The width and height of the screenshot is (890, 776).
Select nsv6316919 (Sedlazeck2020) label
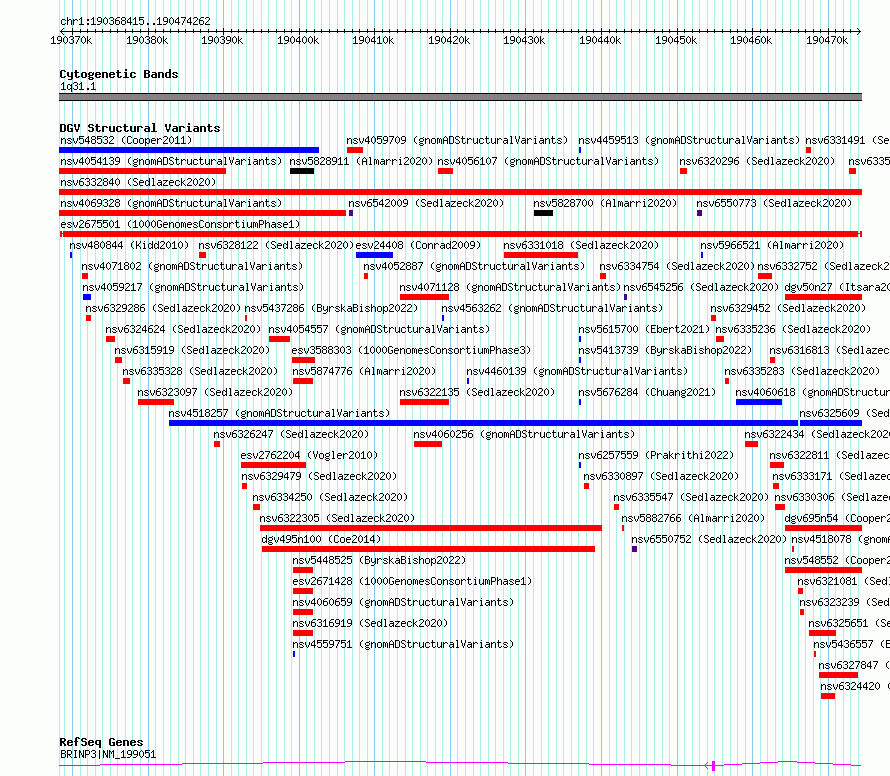[370, 623]
